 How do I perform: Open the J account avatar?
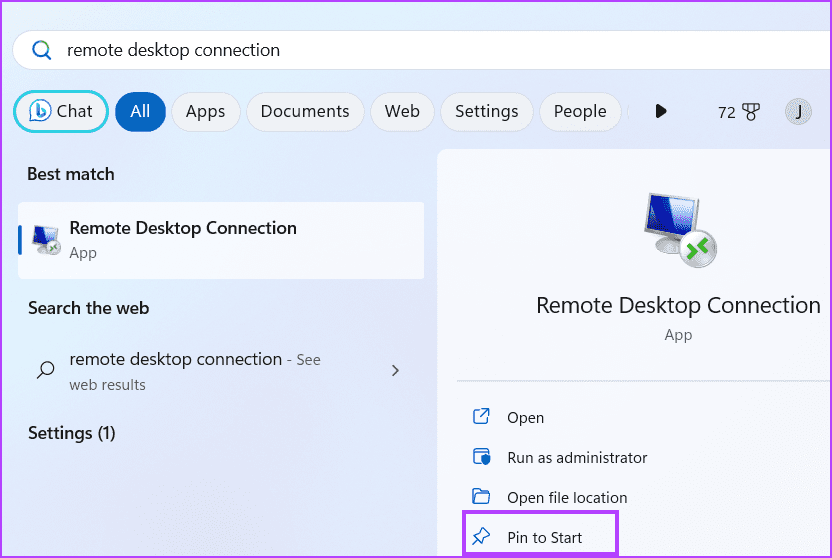(x=798, y=112)
